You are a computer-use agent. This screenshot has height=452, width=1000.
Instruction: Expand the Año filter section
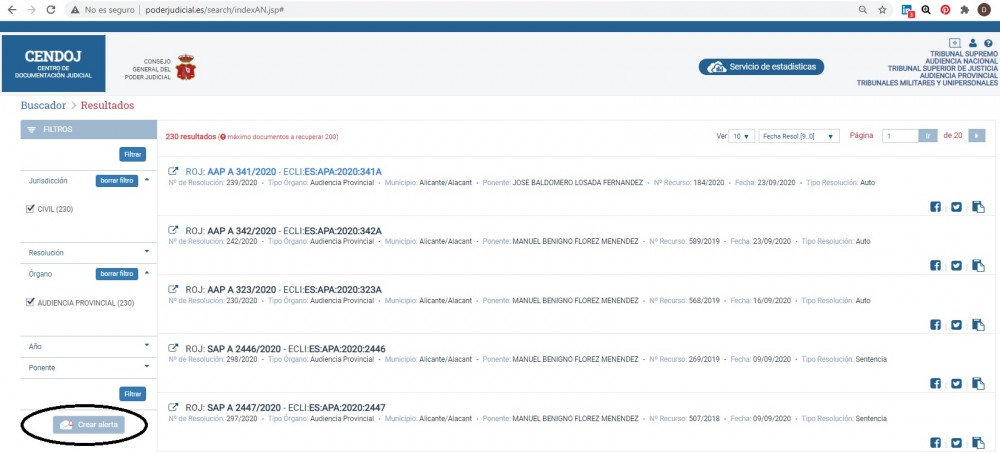point(147,346)
